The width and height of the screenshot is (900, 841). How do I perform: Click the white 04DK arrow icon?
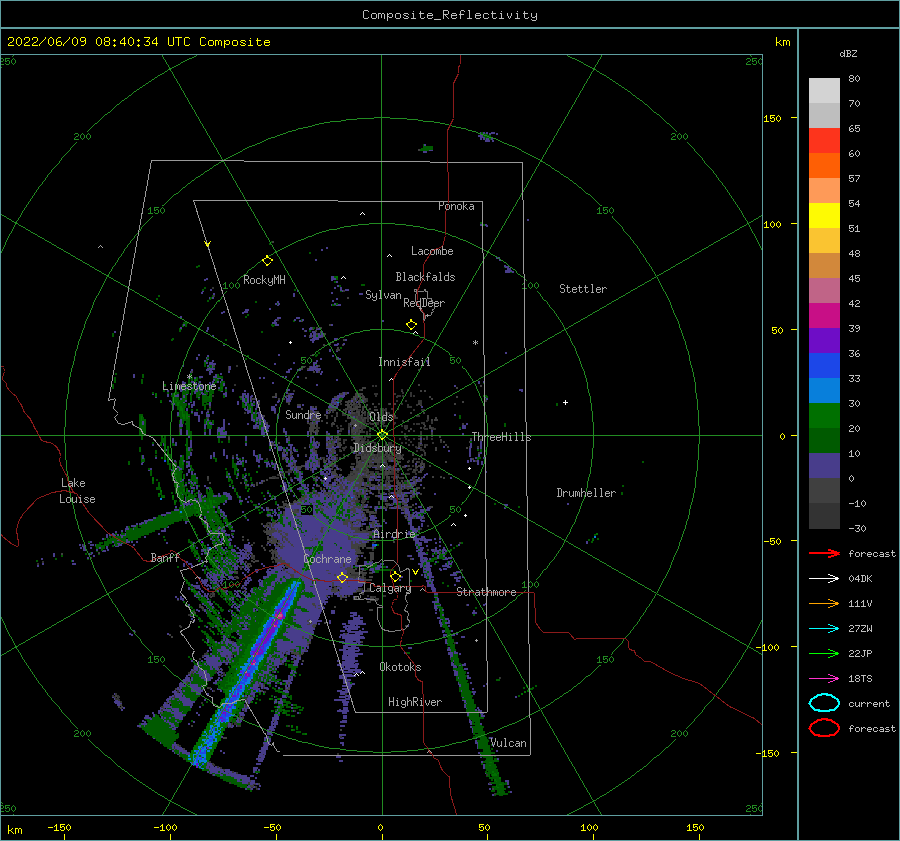tap(824, 579)
